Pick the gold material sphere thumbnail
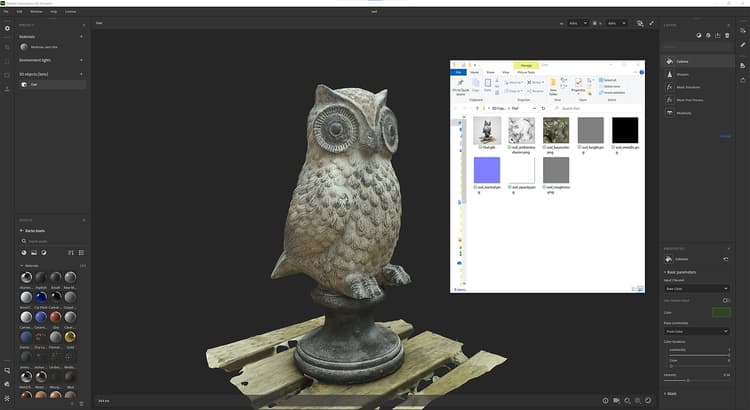 tap(70, 337)
